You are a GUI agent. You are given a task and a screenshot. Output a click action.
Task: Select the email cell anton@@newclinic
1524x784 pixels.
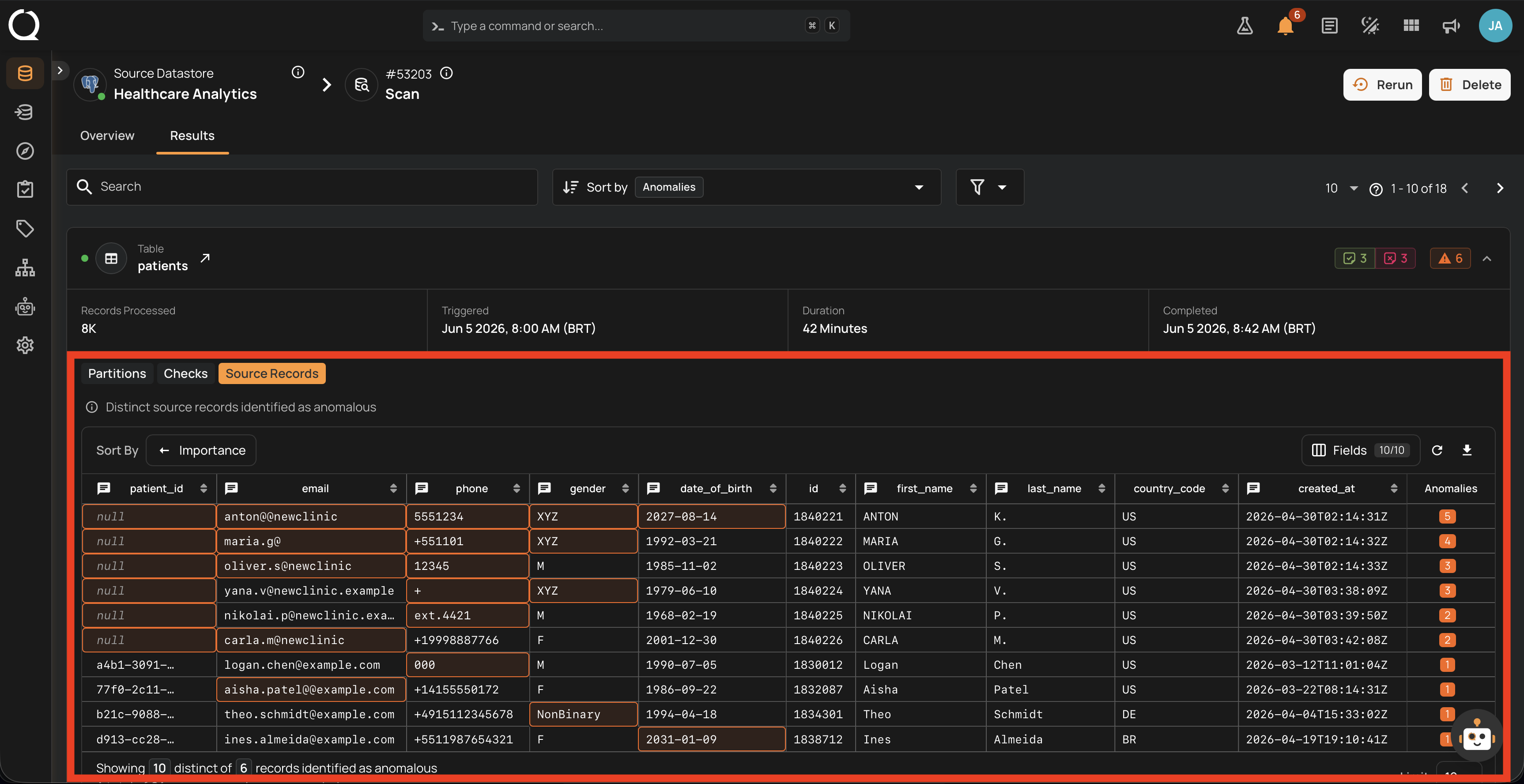tap(311, 516)
